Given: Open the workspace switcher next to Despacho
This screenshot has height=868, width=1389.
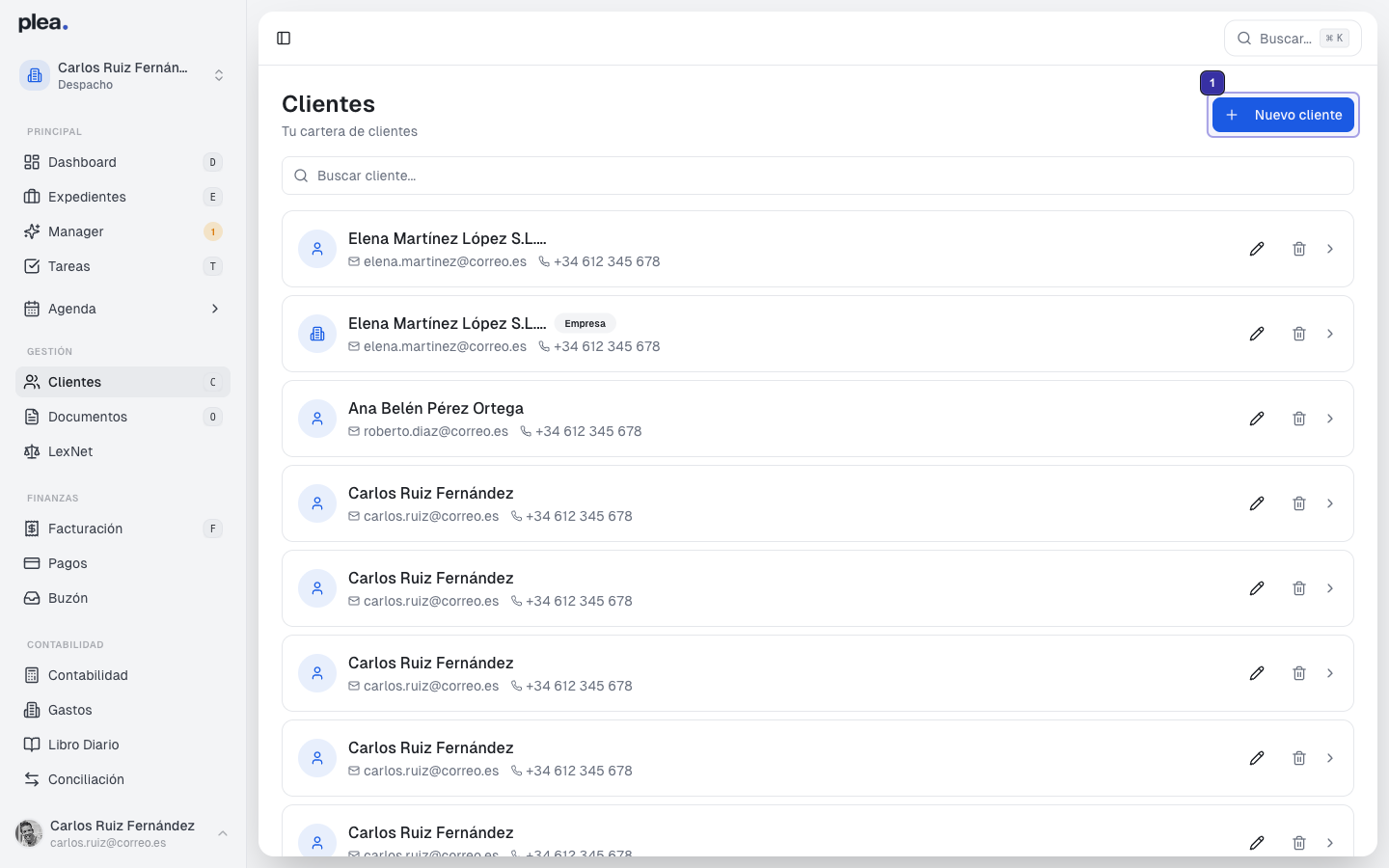Looking at the screenshot, I should 219,74.
